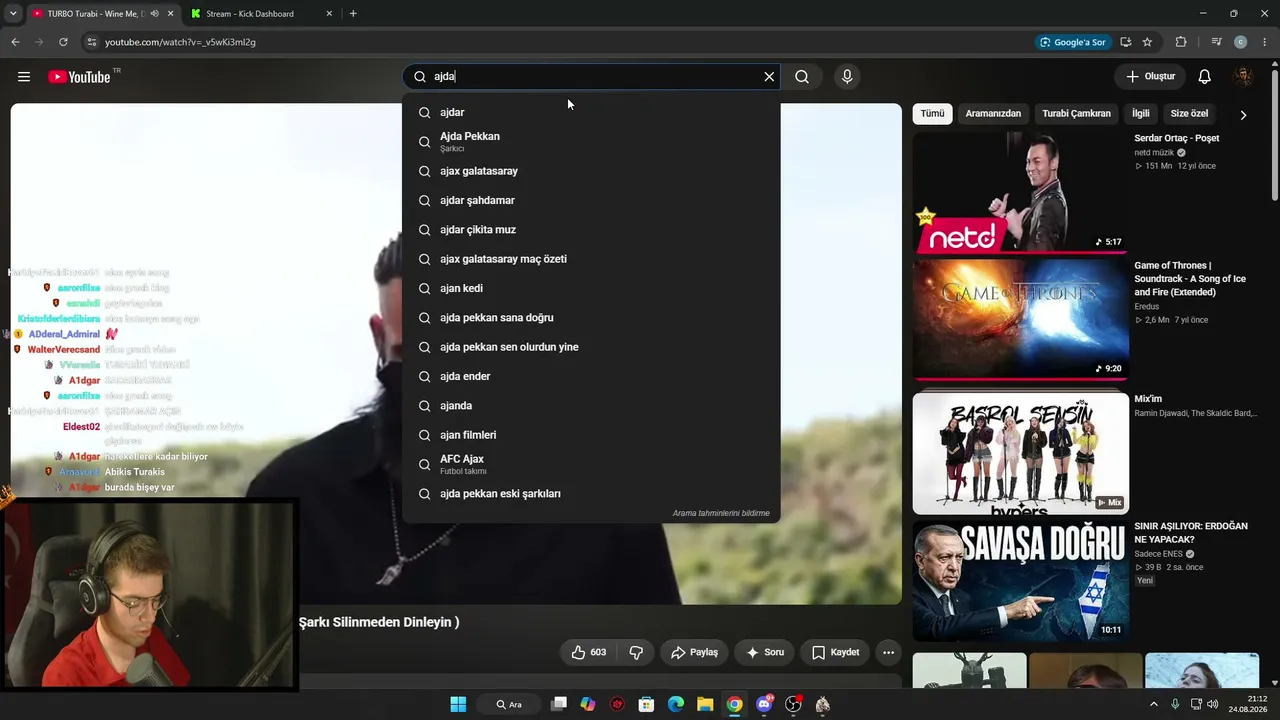Open more actions ellipsis under the video

tap(888, 652)
